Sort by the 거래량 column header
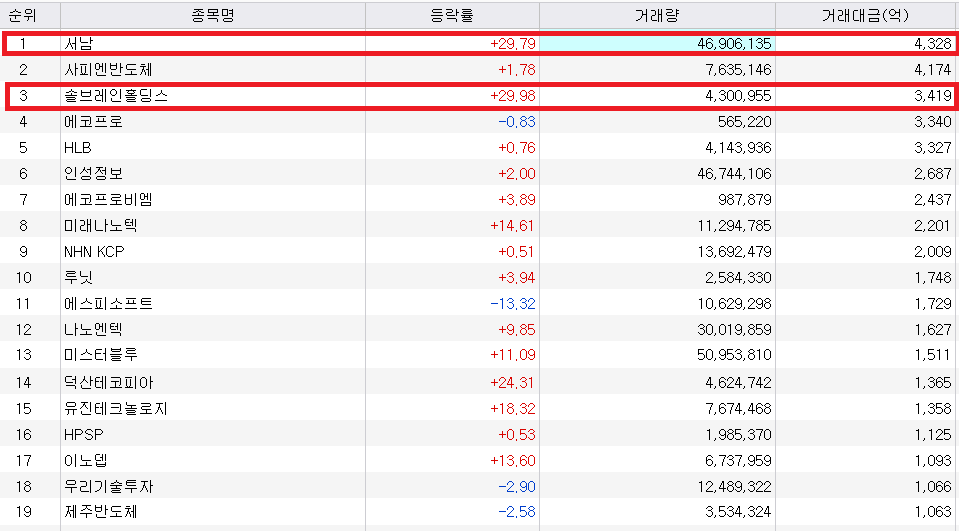The image size is (959, 531). click(657, 15)
